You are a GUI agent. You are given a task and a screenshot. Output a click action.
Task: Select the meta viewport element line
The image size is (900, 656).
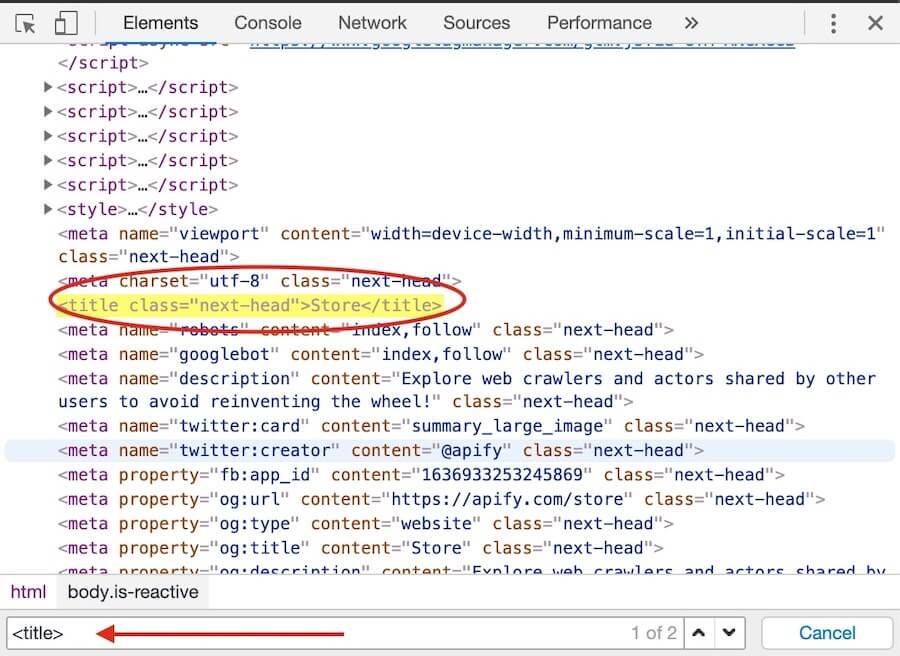pos(471,245)
